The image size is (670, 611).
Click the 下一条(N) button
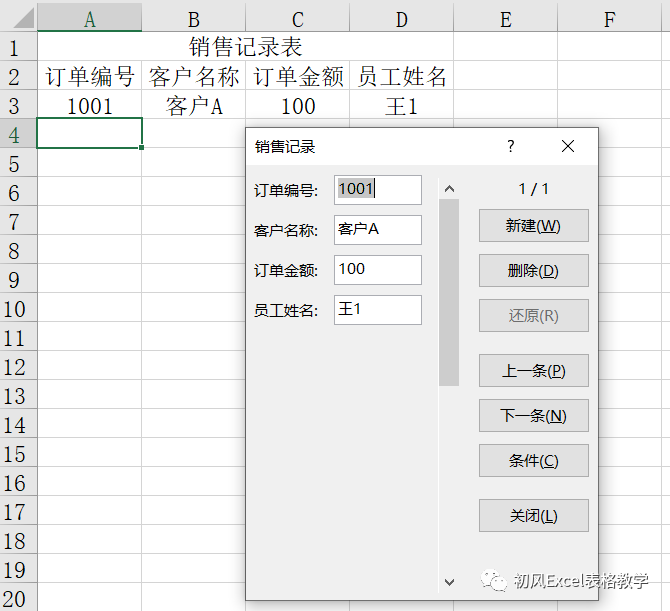click(533, 415)
